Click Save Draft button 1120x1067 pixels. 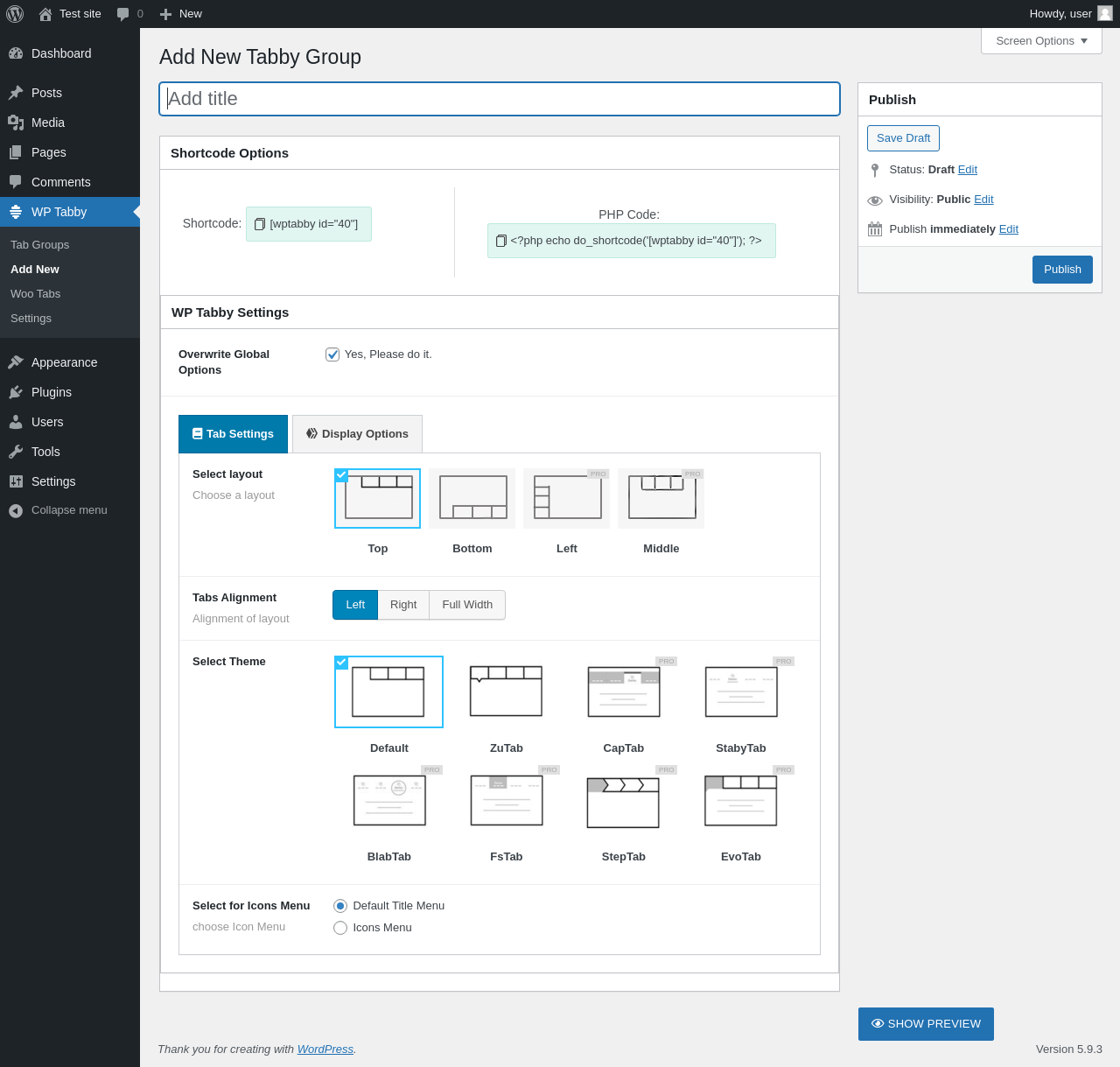pos(904,138)
